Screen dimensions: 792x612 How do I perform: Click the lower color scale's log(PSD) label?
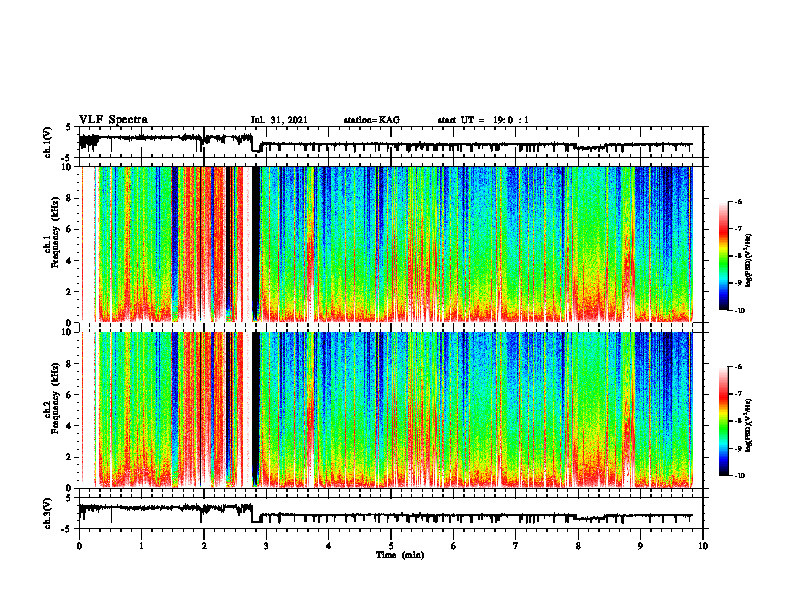[749, 427]
